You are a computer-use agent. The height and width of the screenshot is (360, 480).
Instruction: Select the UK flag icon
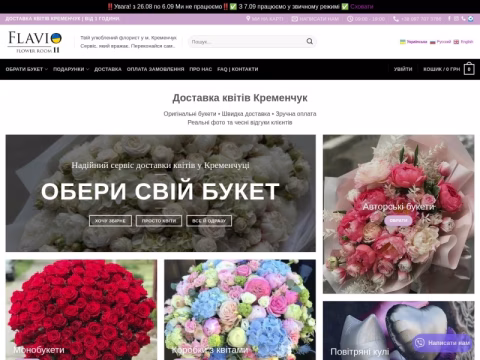456,42
